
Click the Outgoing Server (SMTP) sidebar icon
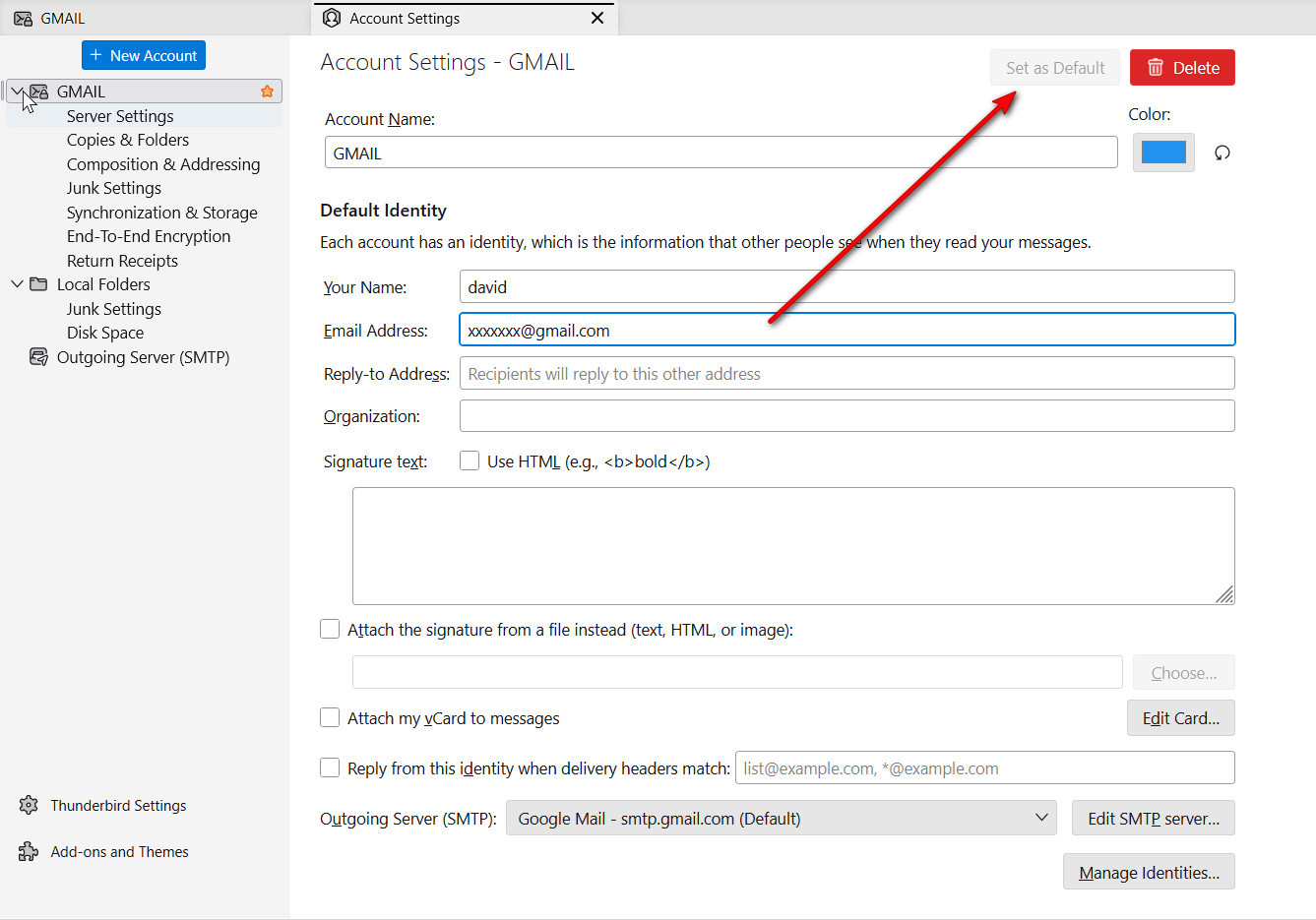[38, 357]
